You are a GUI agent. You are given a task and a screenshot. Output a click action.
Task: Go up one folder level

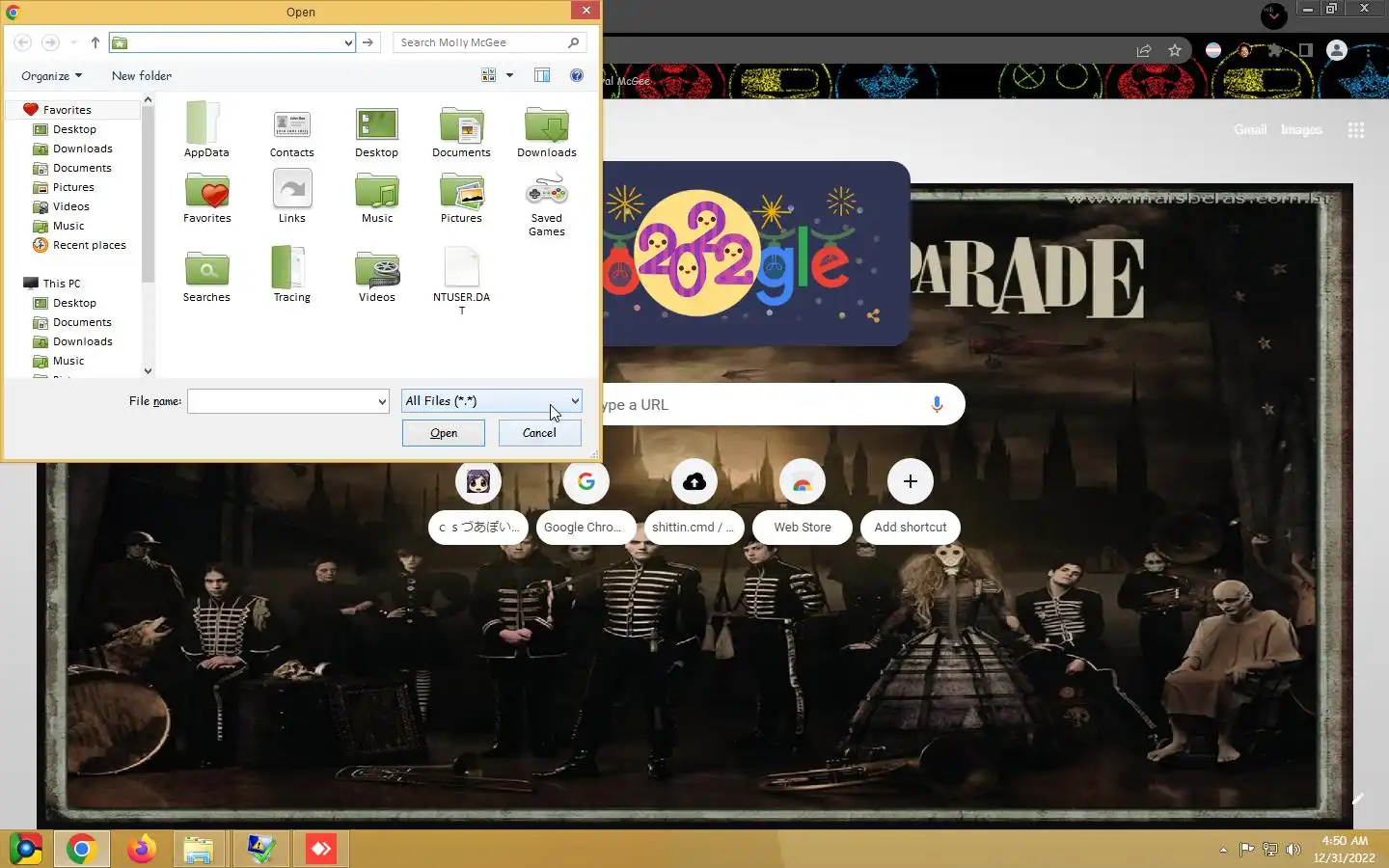pos(95,42)
